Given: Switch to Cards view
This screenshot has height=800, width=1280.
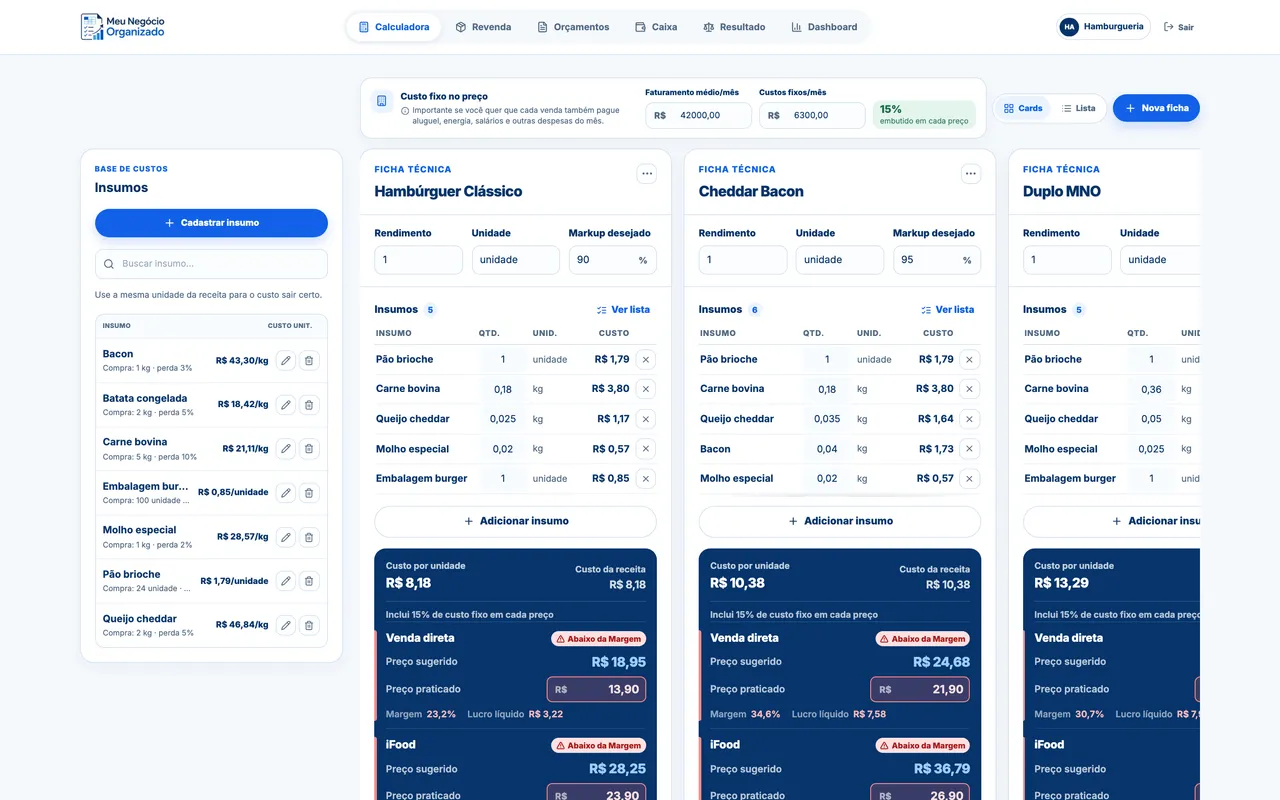Looking at the screenshot, I should (1023, 108).
